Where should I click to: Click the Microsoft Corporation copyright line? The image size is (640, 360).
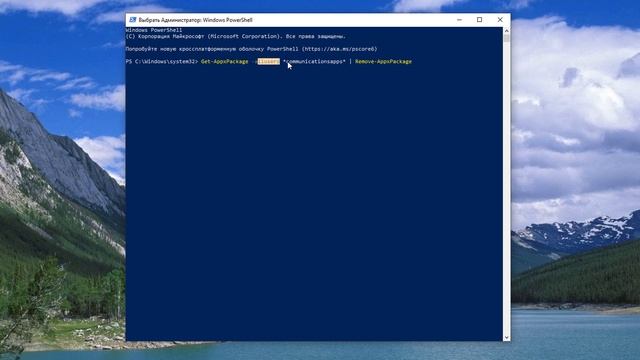coord(236,36)
